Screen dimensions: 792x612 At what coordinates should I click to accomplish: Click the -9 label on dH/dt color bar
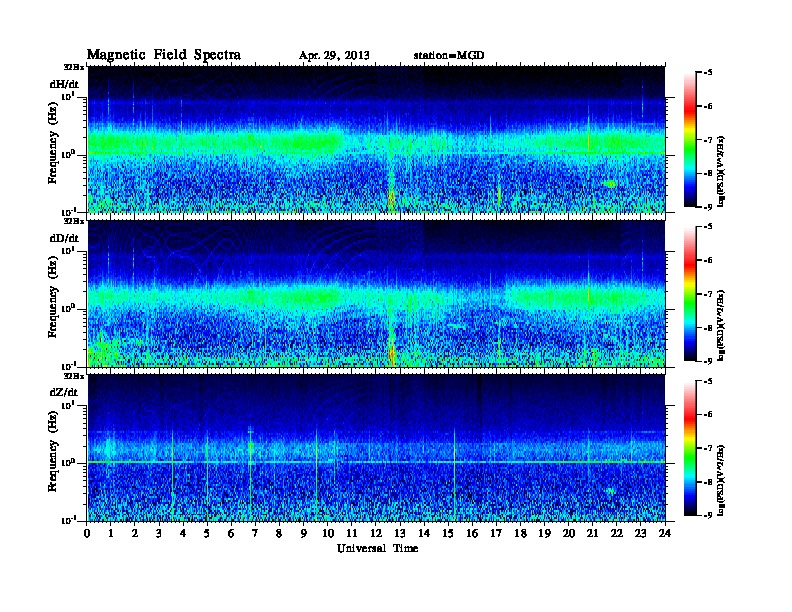pos(709,207)
